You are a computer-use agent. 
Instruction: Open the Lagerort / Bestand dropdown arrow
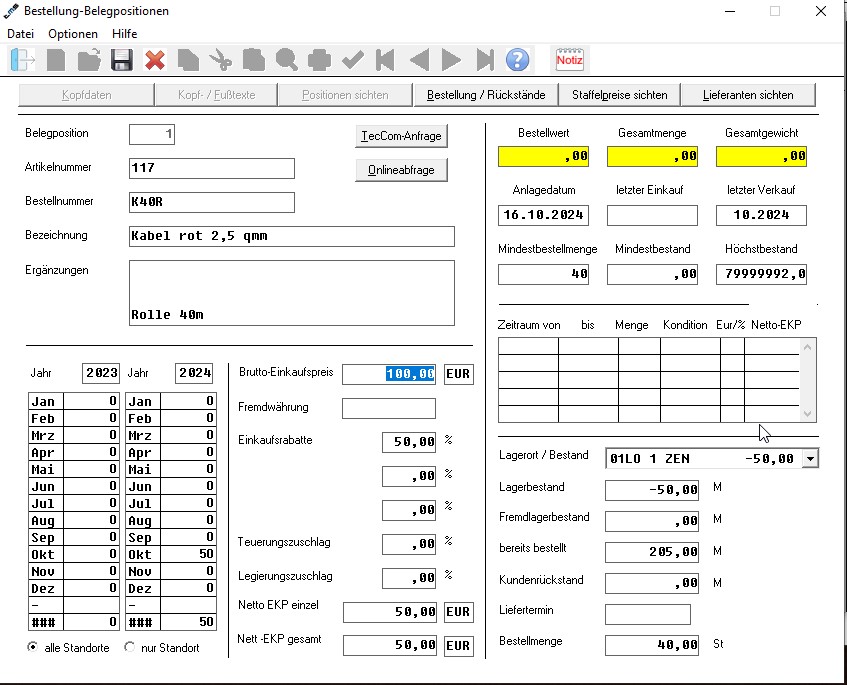810,459
